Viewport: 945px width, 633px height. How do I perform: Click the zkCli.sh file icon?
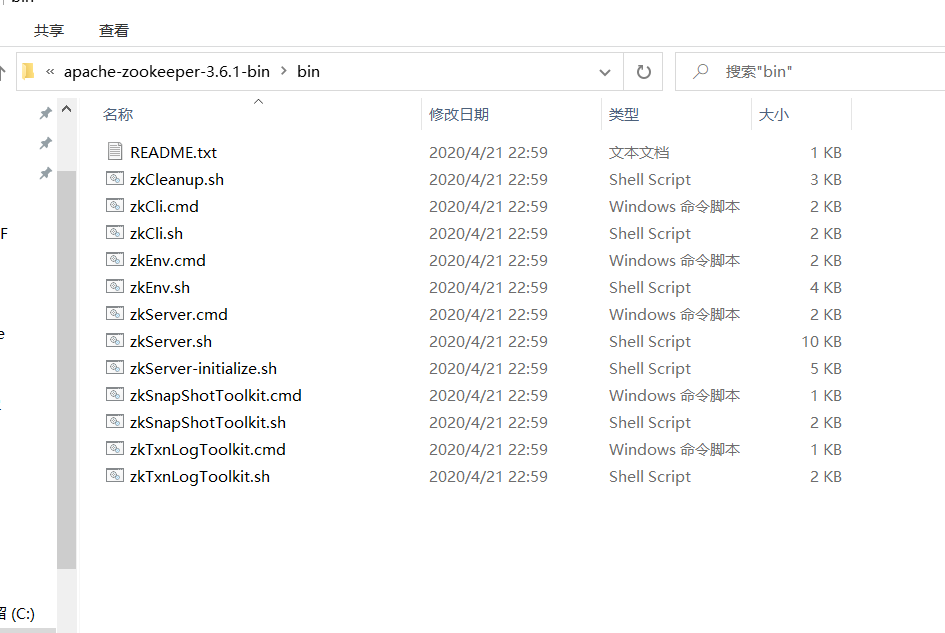115,233
